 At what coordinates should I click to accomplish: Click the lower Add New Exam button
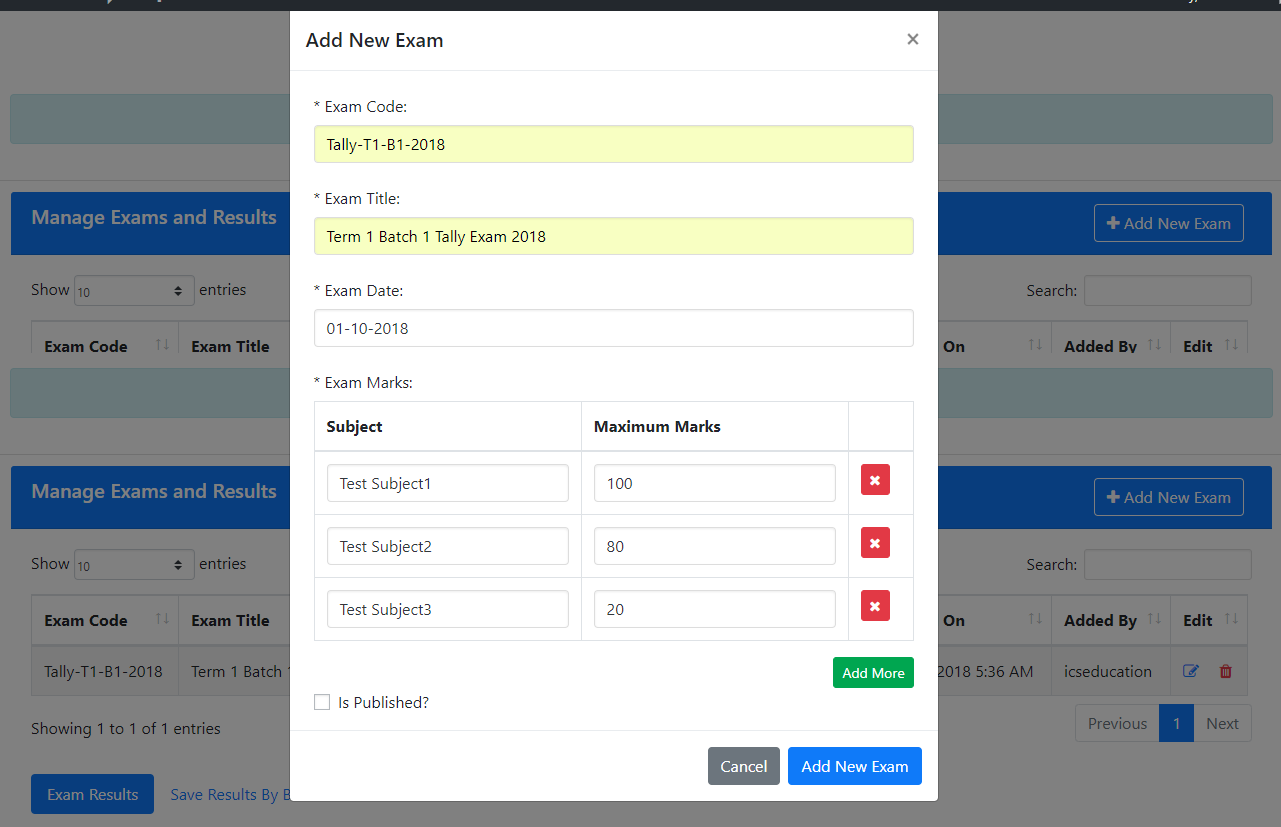(x=1169, y=497)
